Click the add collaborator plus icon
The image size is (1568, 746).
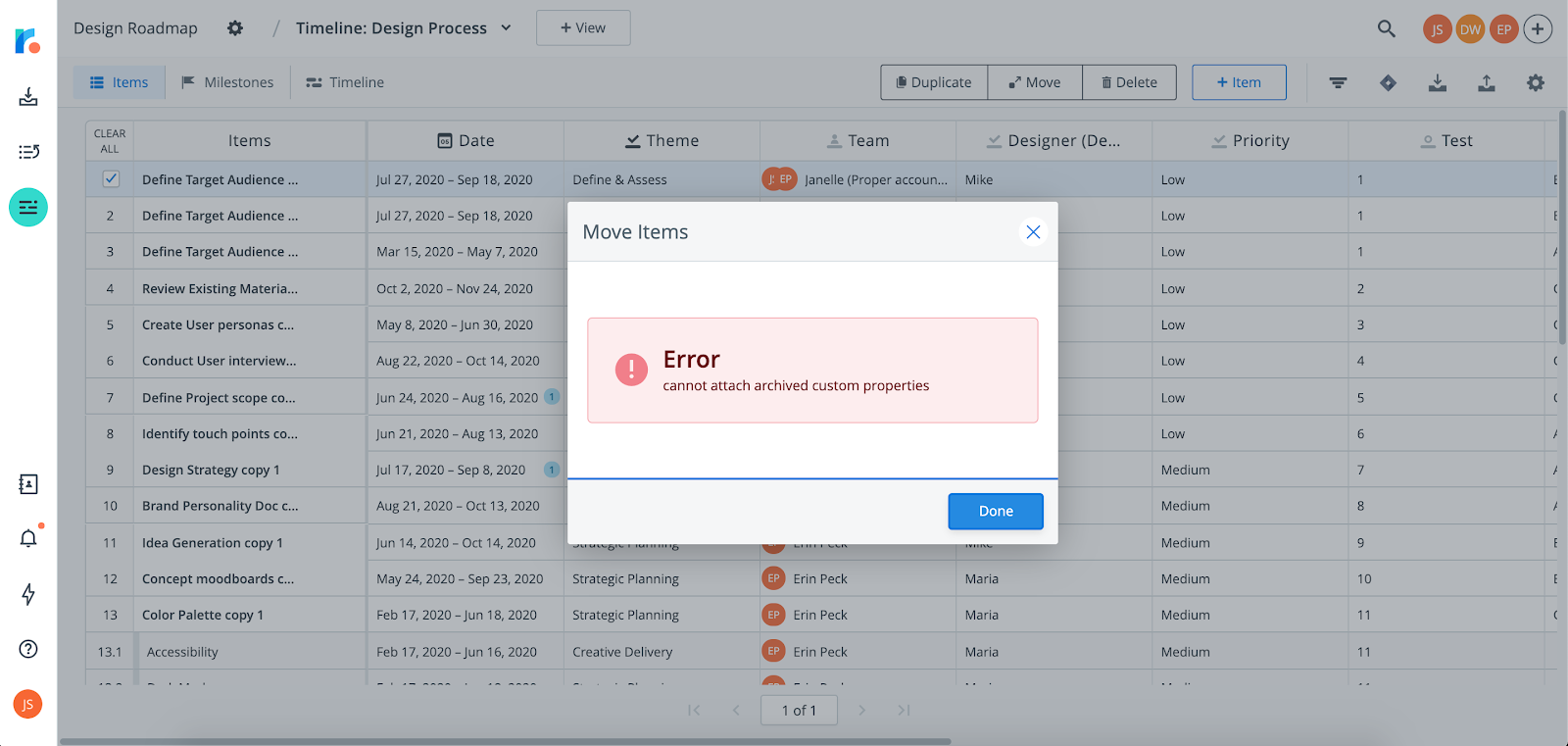1538,29
